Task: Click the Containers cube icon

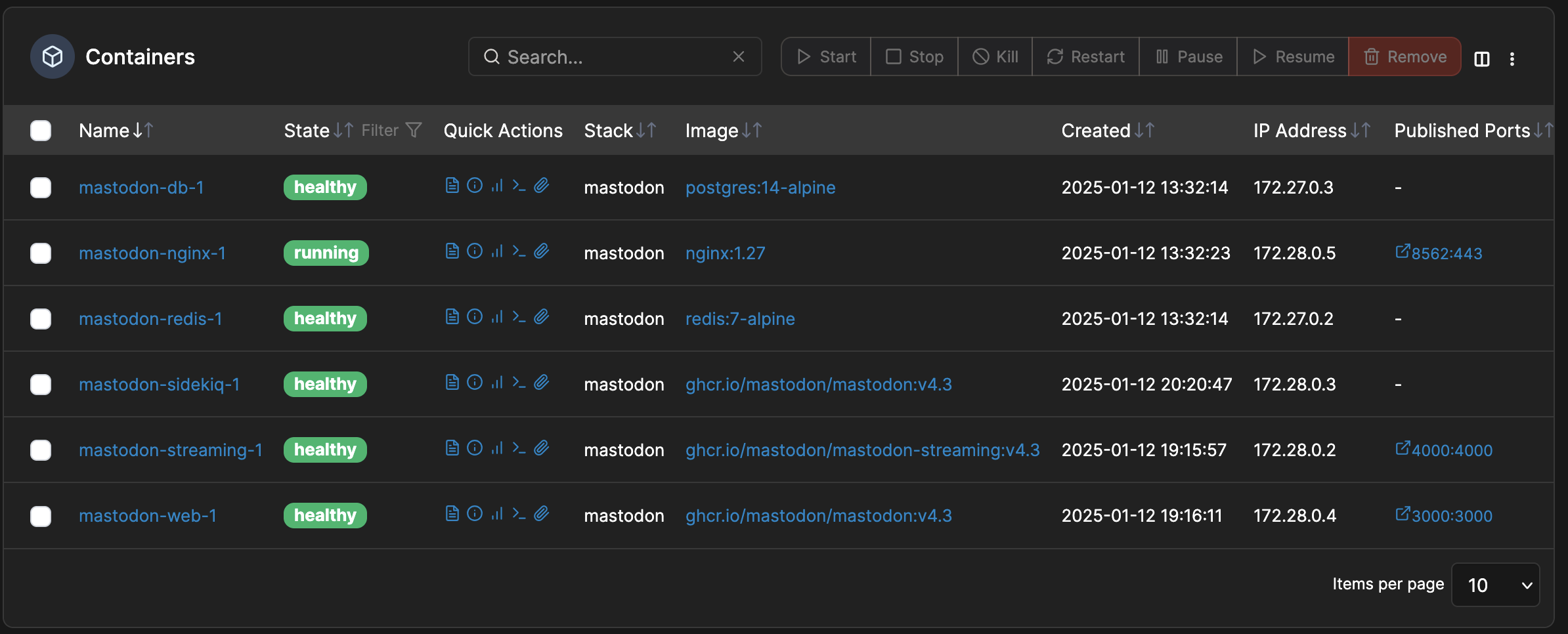Action: pos(53,56)
